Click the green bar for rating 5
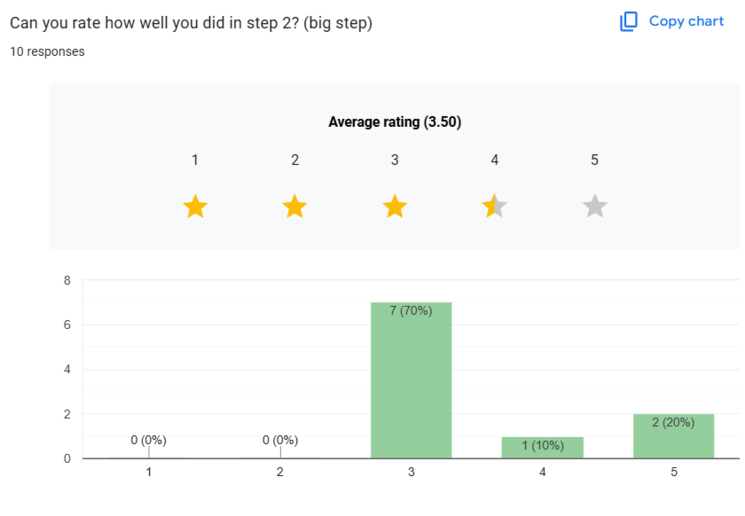This screenshot has width=745, height=516. [x=673, y=437]
